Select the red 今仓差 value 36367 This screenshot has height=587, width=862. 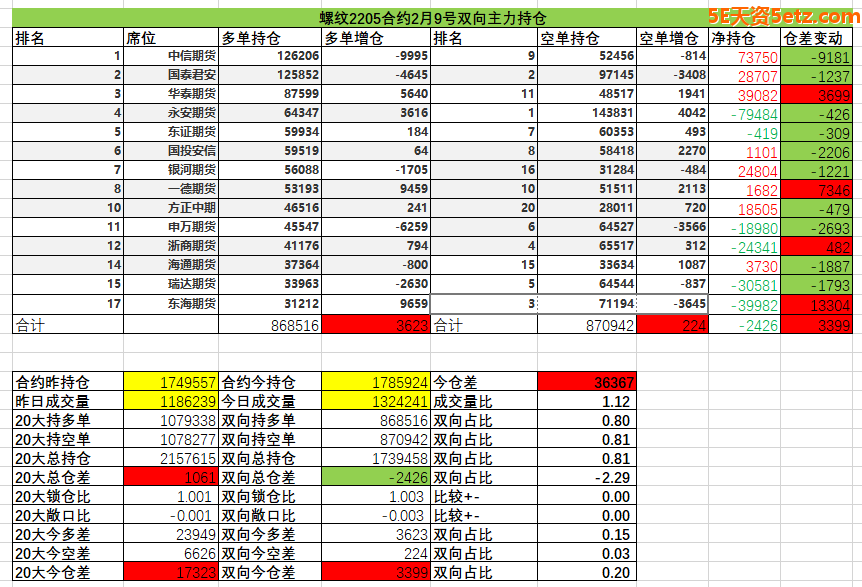[586, 382]
